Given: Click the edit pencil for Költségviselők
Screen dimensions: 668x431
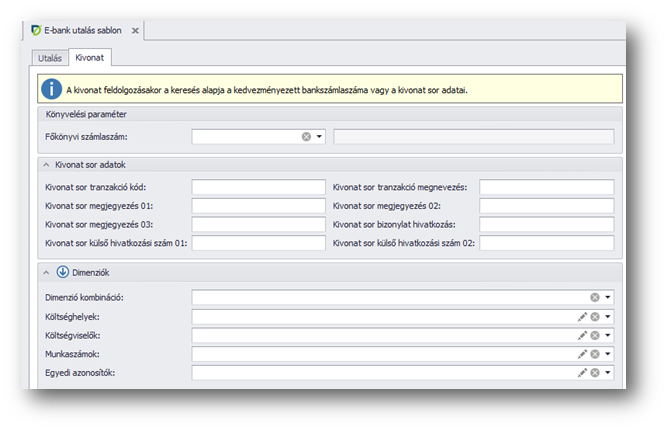Looking at the screenshot, I should click(x=581, y=335).
